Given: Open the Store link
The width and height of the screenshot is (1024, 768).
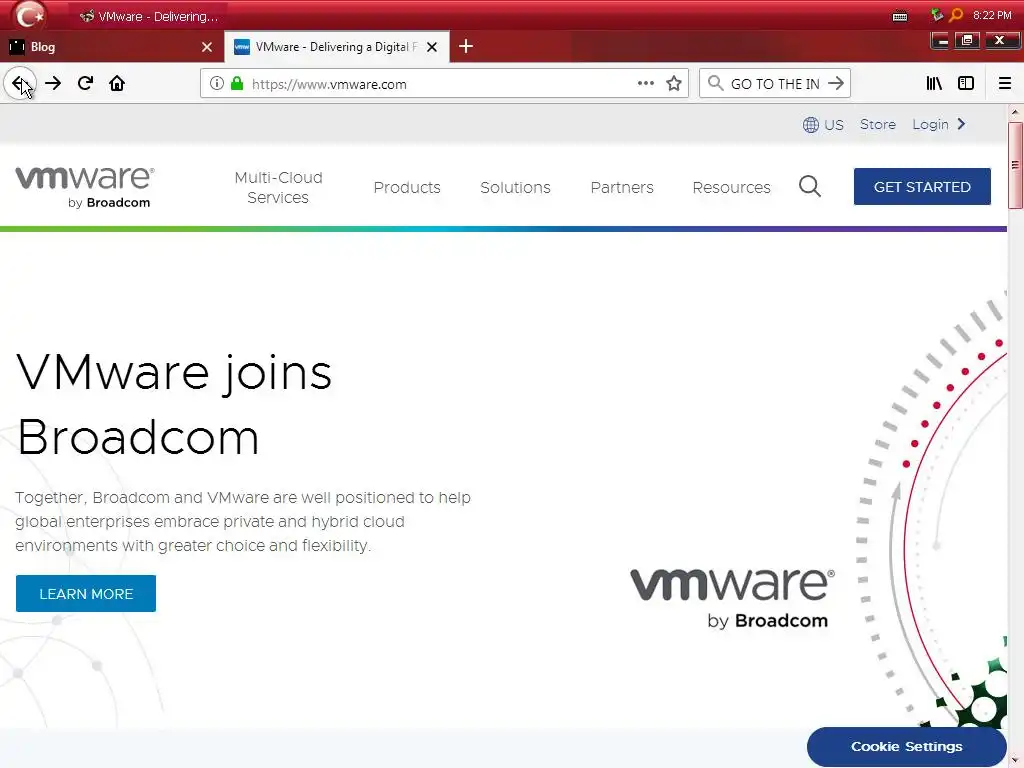Looking at the screenshot, I should (x=878, y=124).
